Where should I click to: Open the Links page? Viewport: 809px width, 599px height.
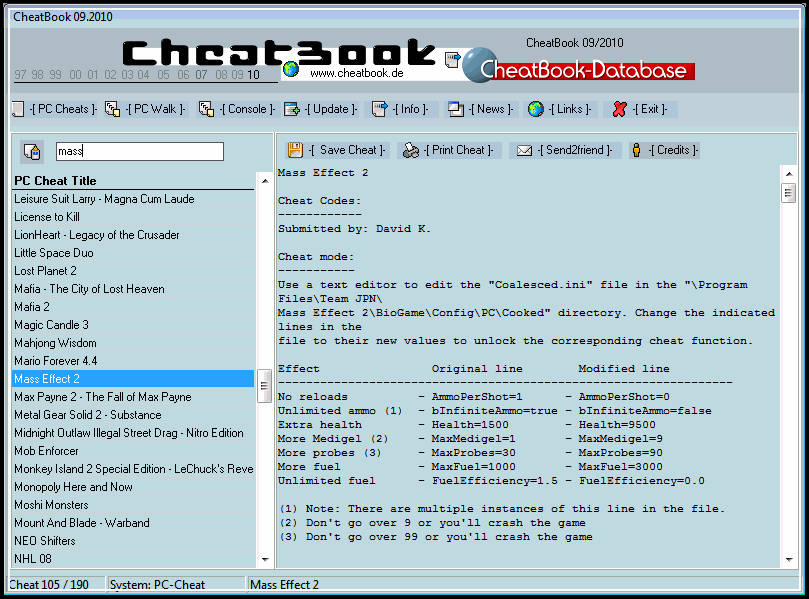(x=570, y=109)
